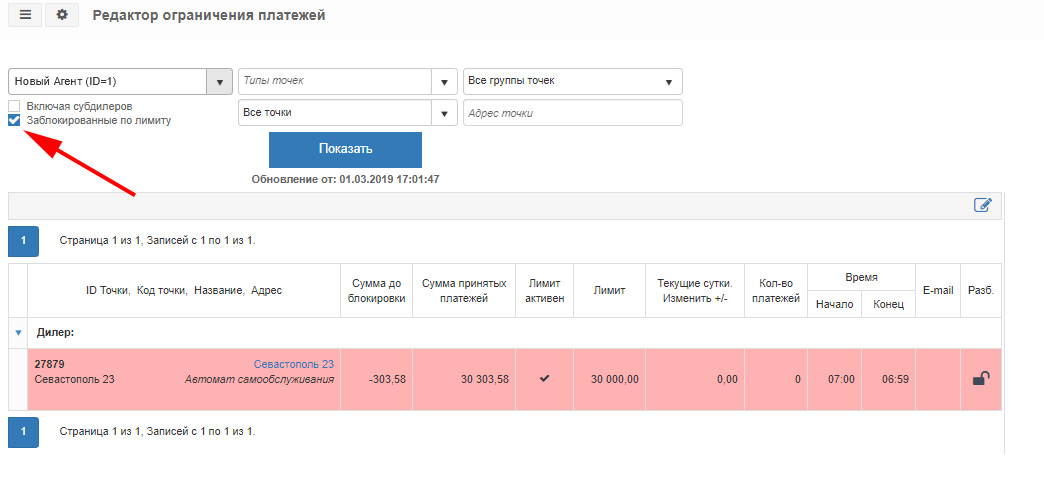Click the 0,00 current day cell
The image size is (1044, 488).
695,379
